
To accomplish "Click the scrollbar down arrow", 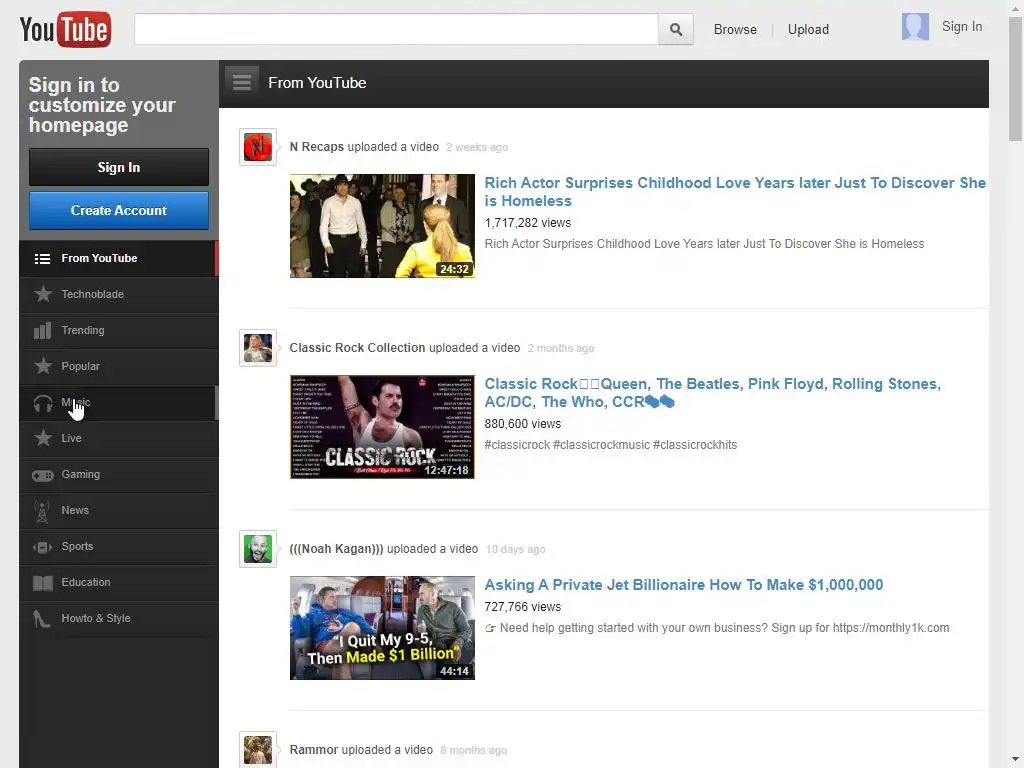I will pos(1015,760).
